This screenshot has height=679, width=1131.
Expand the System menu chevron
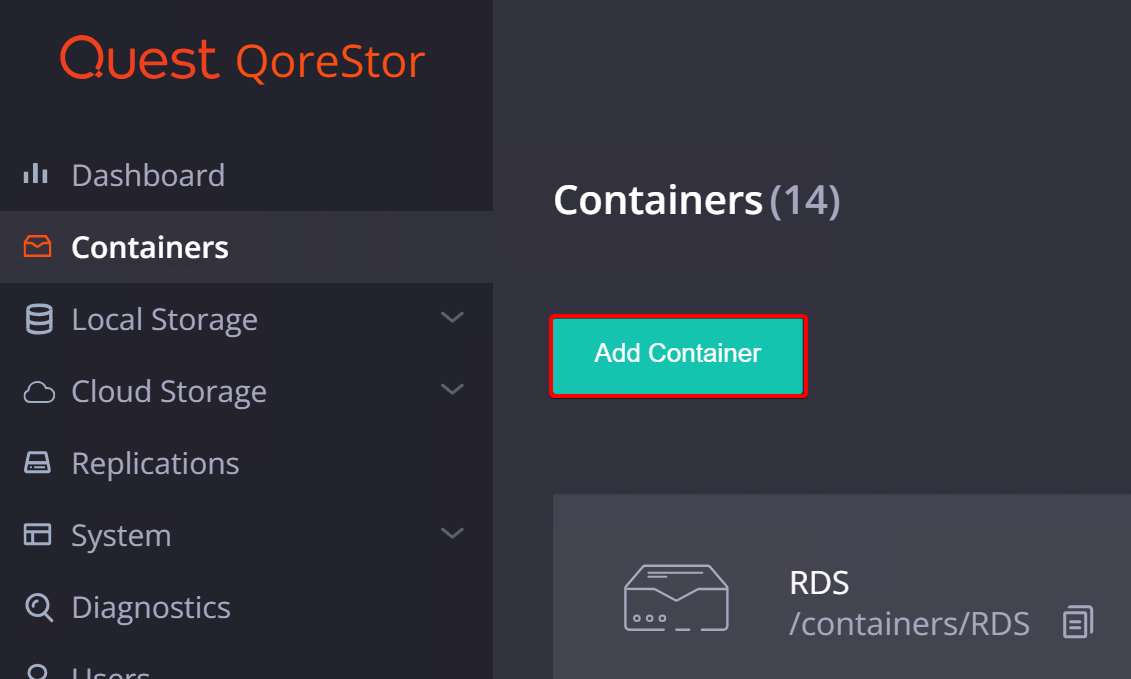(452, 534)
